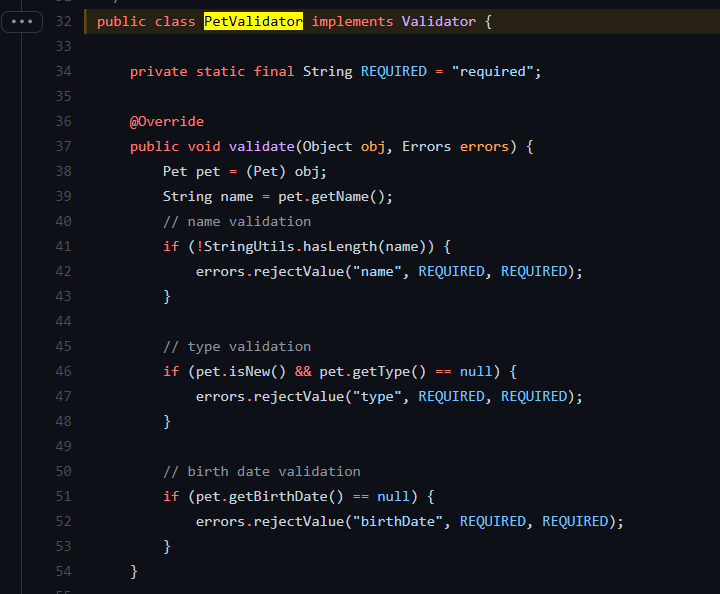Click the "// name validation" comment
This screenshot has width=720, height=594.
click(x=237, y=222)
